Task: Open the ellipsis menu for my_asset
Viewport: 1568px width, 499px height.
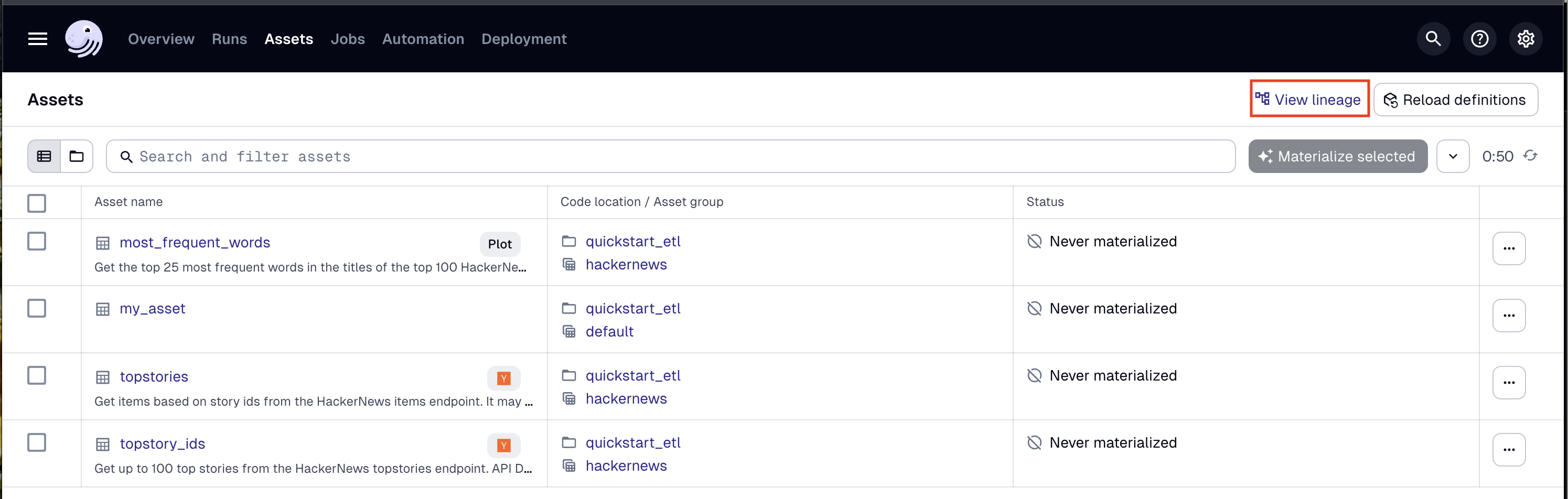Action: 1510,314
